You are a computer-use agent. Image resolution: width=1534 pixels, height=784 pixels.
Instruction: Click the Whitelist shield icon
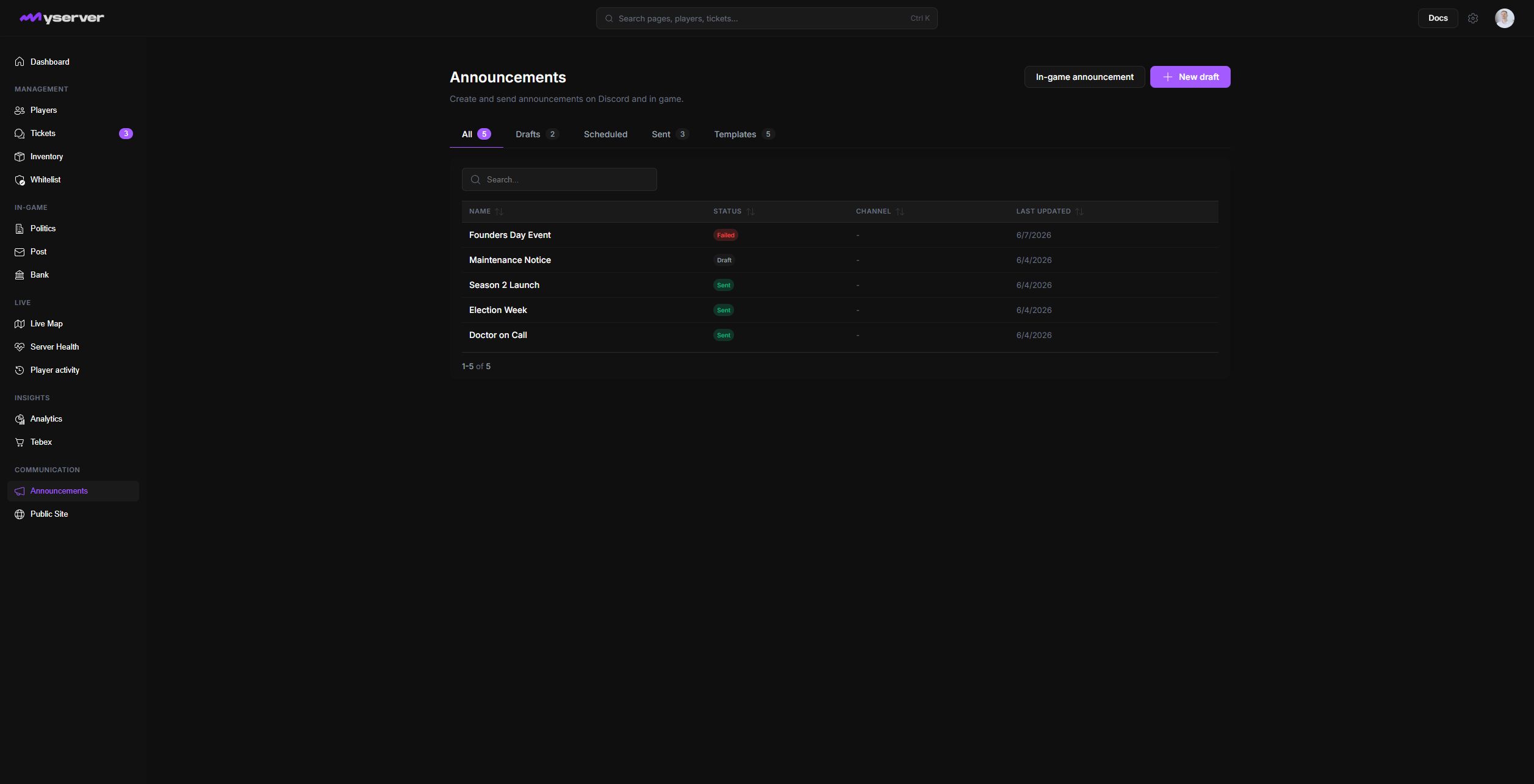pyautogui.click(x=20, y=180)
